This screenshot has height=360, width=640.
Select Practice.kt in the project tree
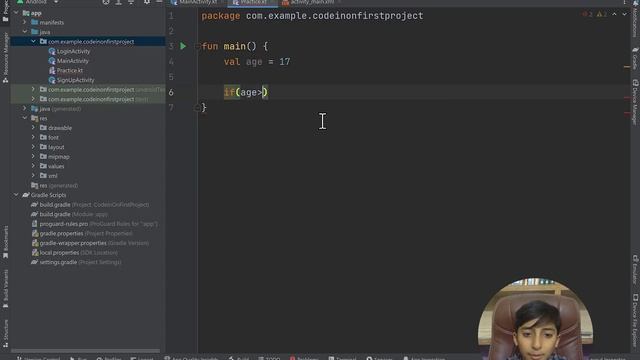(66, 71)
